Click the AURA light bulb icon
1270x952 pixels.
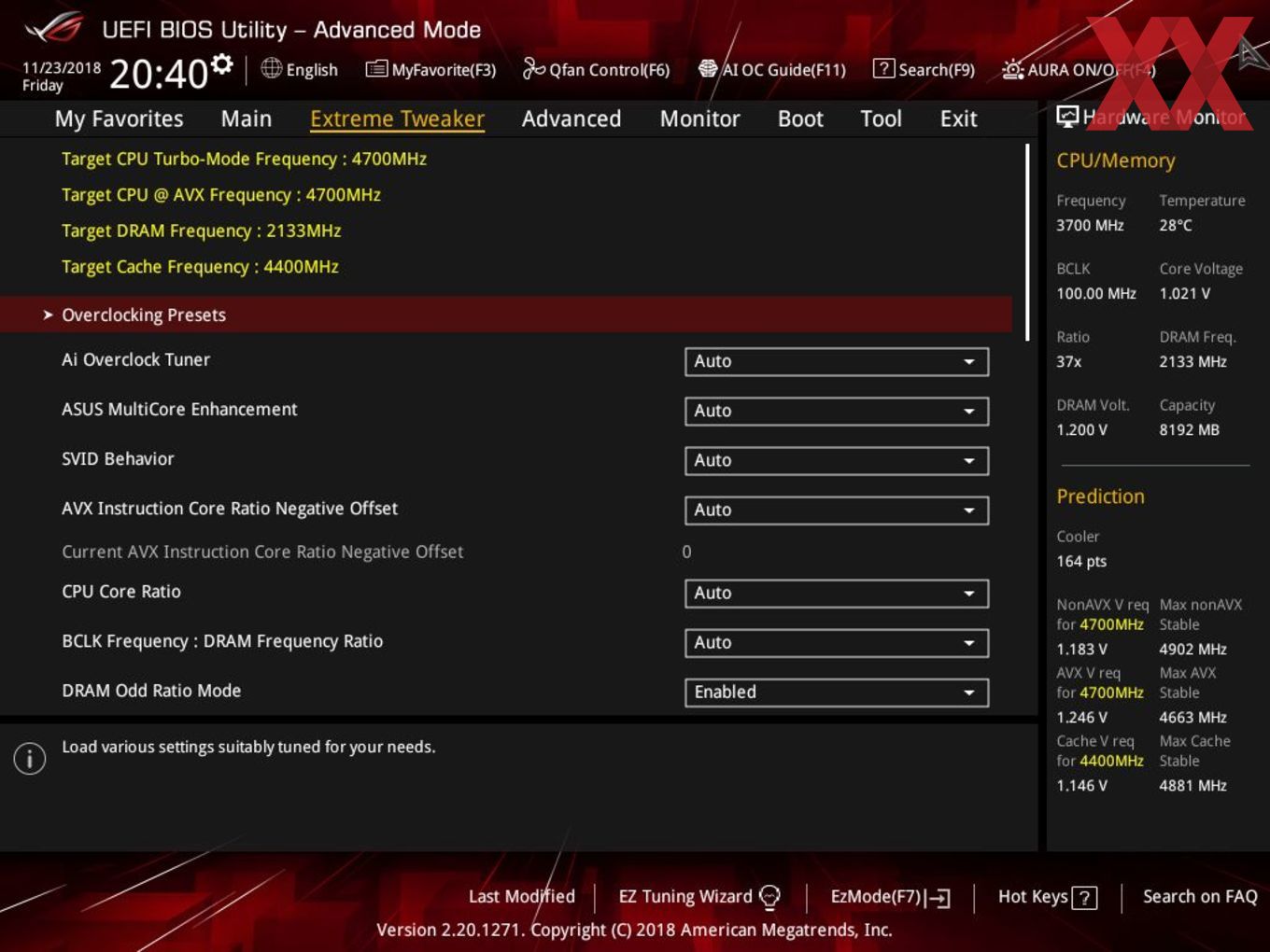1012,69
